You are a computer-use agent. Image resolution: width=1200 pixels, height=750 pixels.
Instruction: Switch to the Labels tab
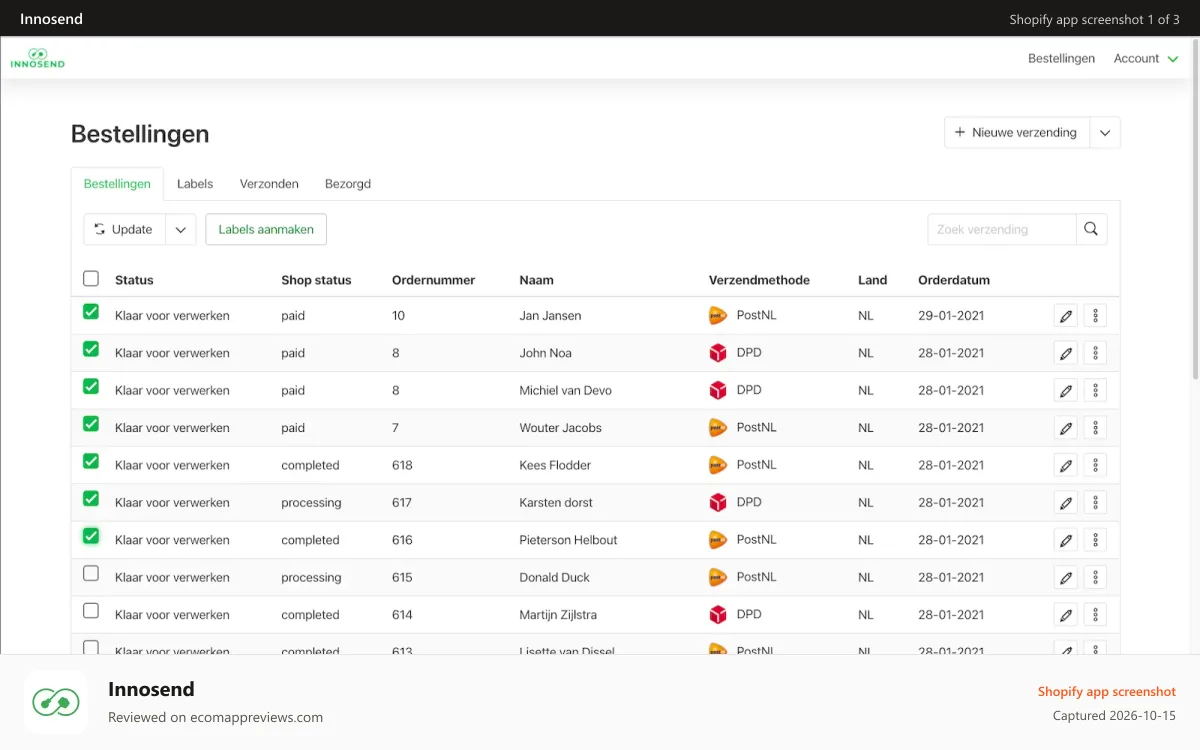[x=195, y=184]
